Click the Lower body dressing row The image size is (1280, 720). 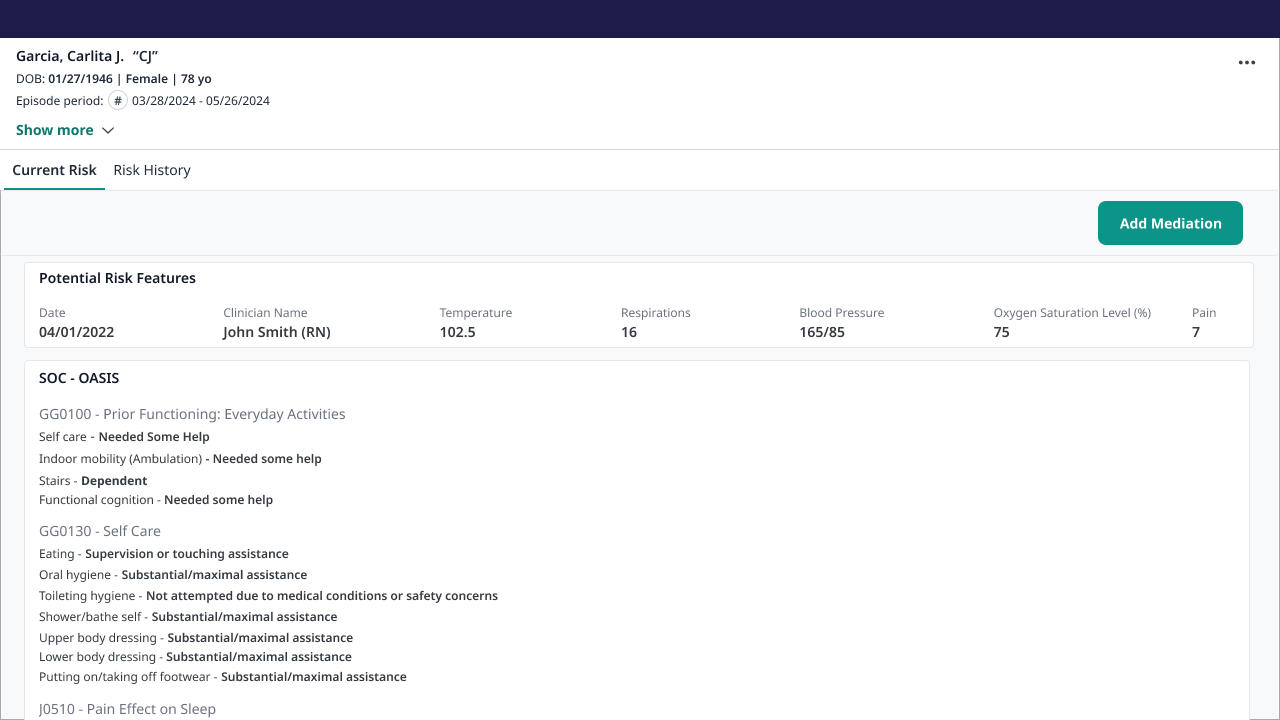click(x=195, y=657)
